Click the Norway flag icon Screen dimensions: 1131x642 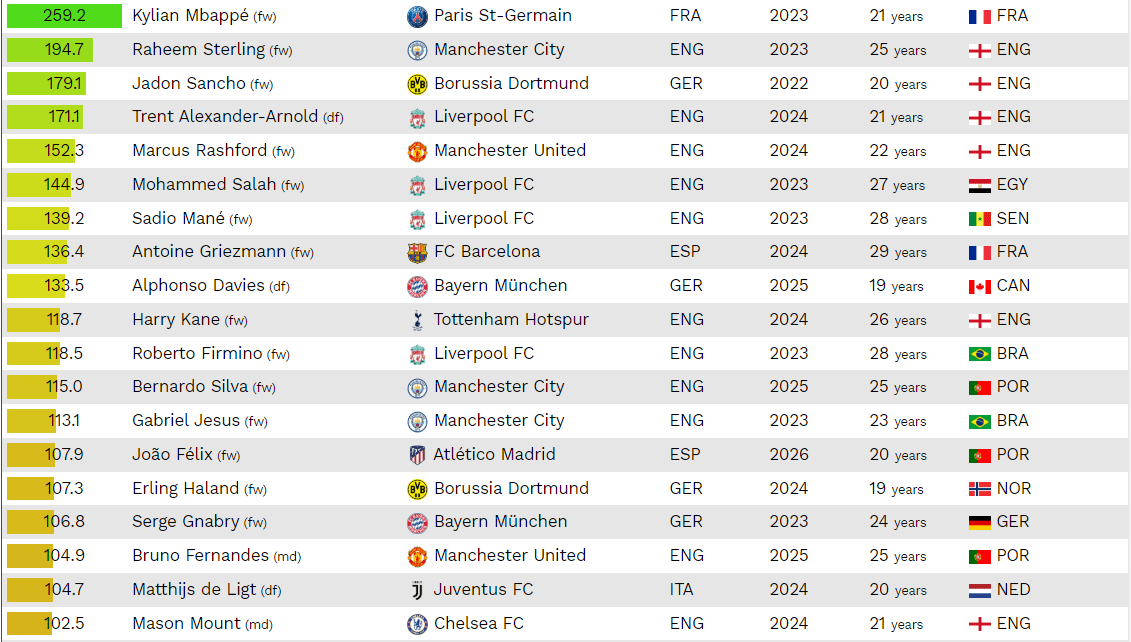coord(980,489)
